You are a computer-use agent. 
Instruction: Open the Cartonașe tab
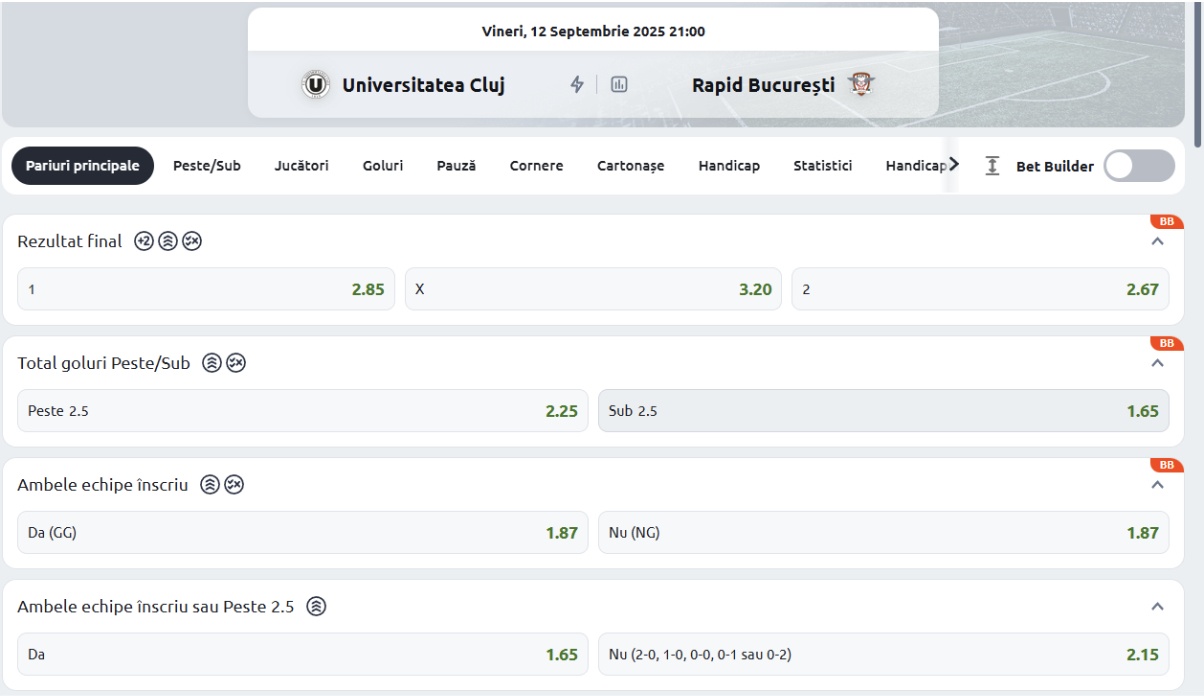(x=630, y=166)
